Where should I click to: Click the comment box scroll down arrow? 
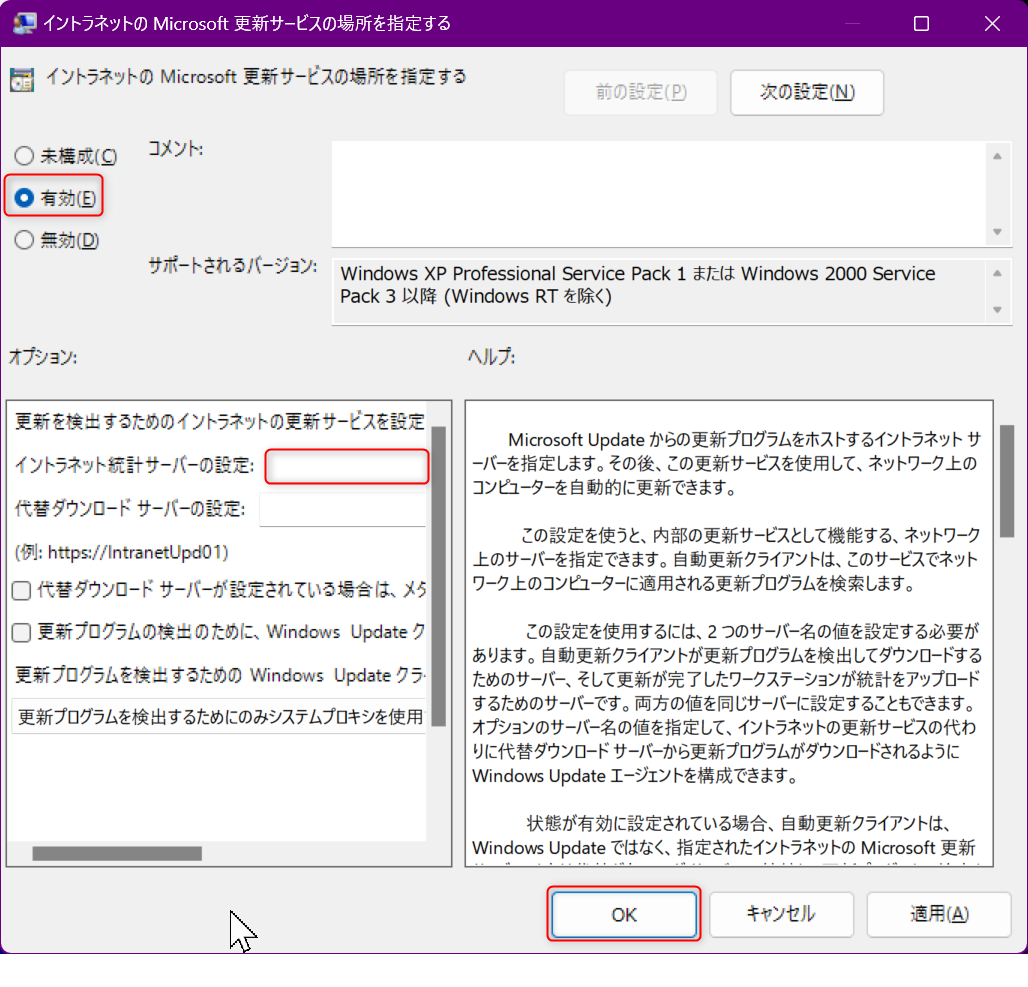point(997,232)
